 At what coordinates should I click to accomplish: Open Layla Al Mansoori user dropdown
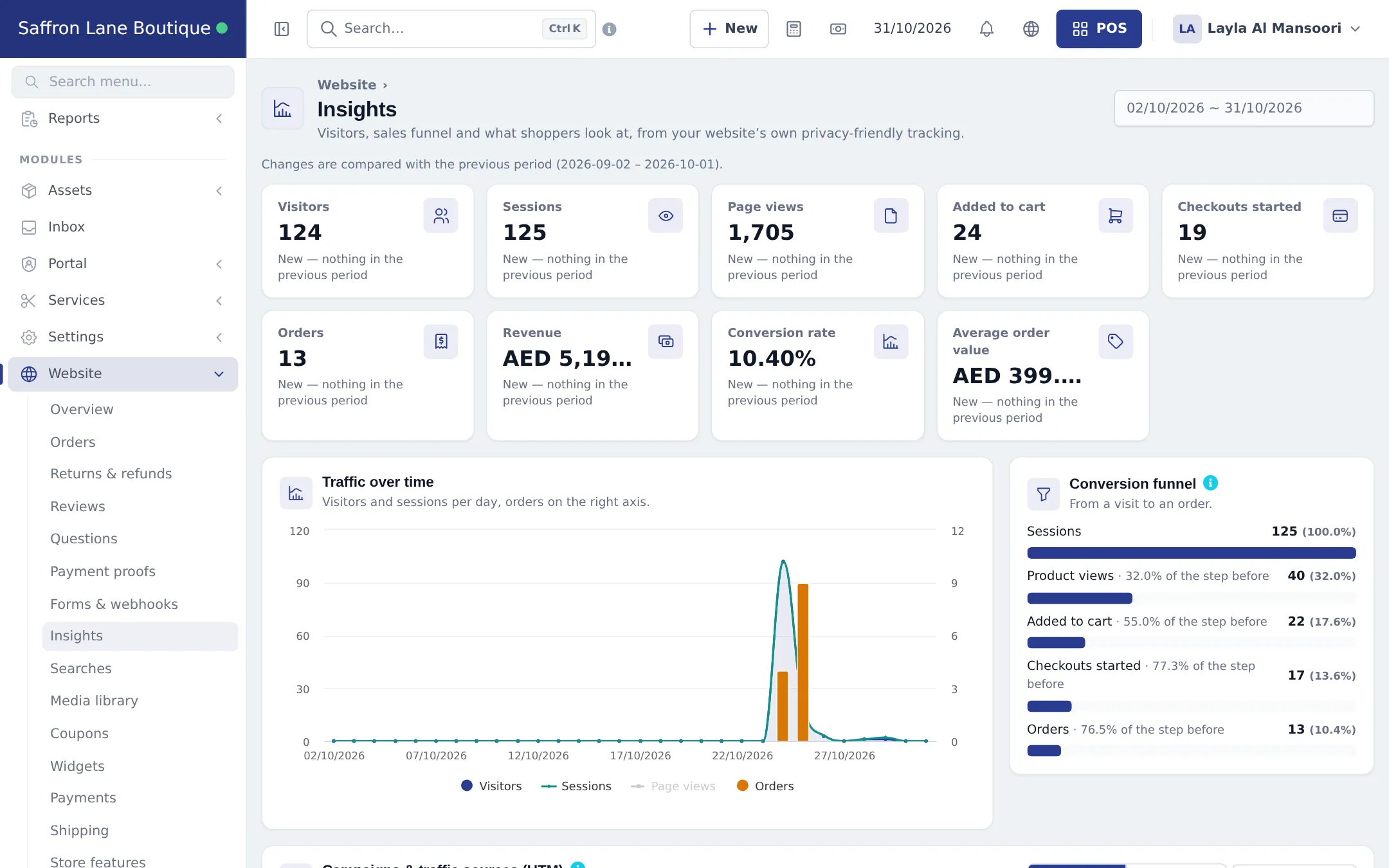(x=1267, y=29)
